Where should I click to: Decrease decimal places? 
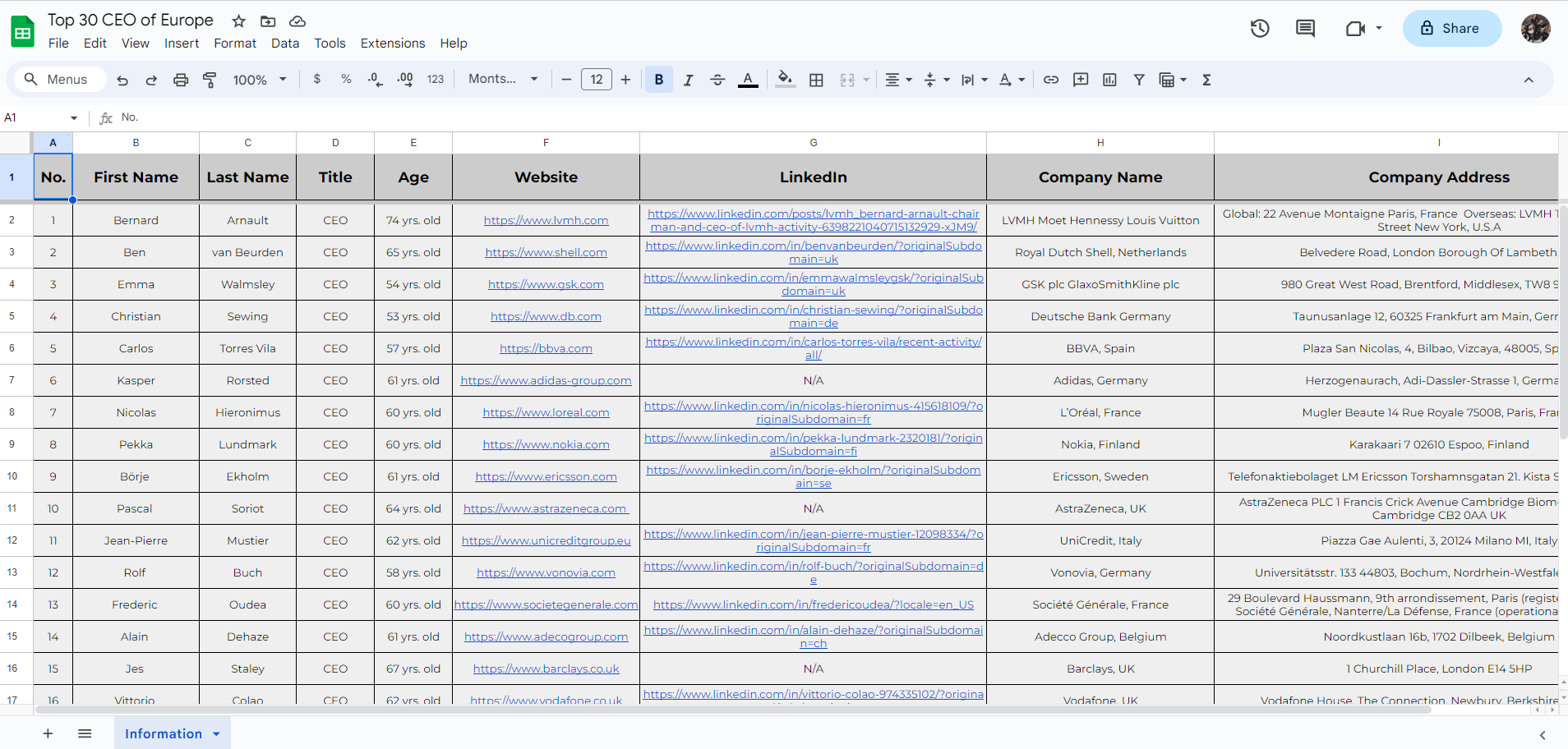(376, 80)
